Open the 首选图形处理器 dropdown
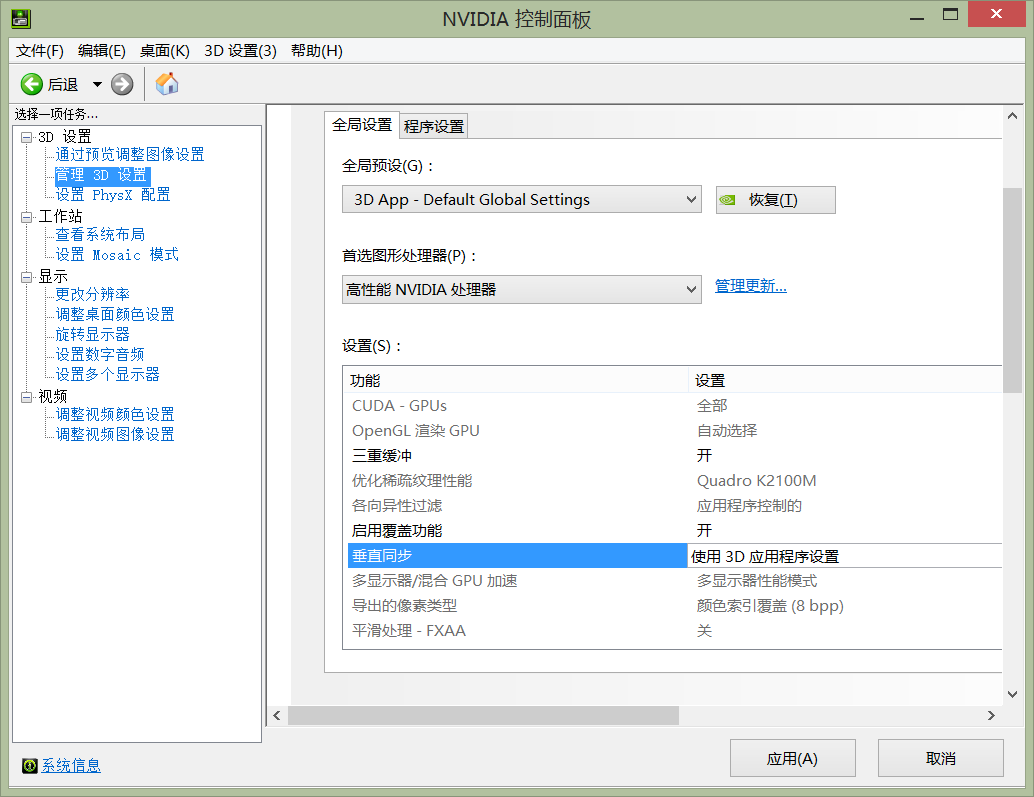This screenshot has width=1034, height=797. click(522, 289)
